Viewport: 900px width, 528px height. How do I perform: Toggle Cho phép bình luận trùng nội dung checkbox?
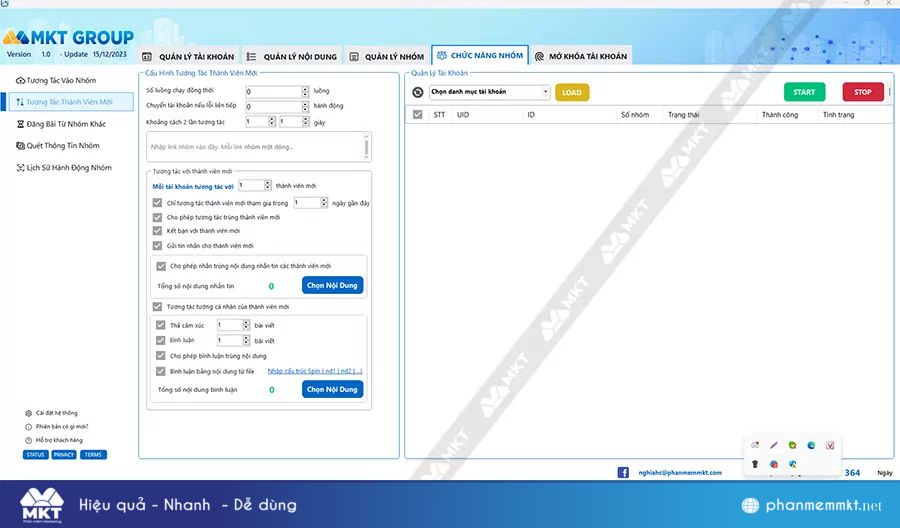point(161,356)
